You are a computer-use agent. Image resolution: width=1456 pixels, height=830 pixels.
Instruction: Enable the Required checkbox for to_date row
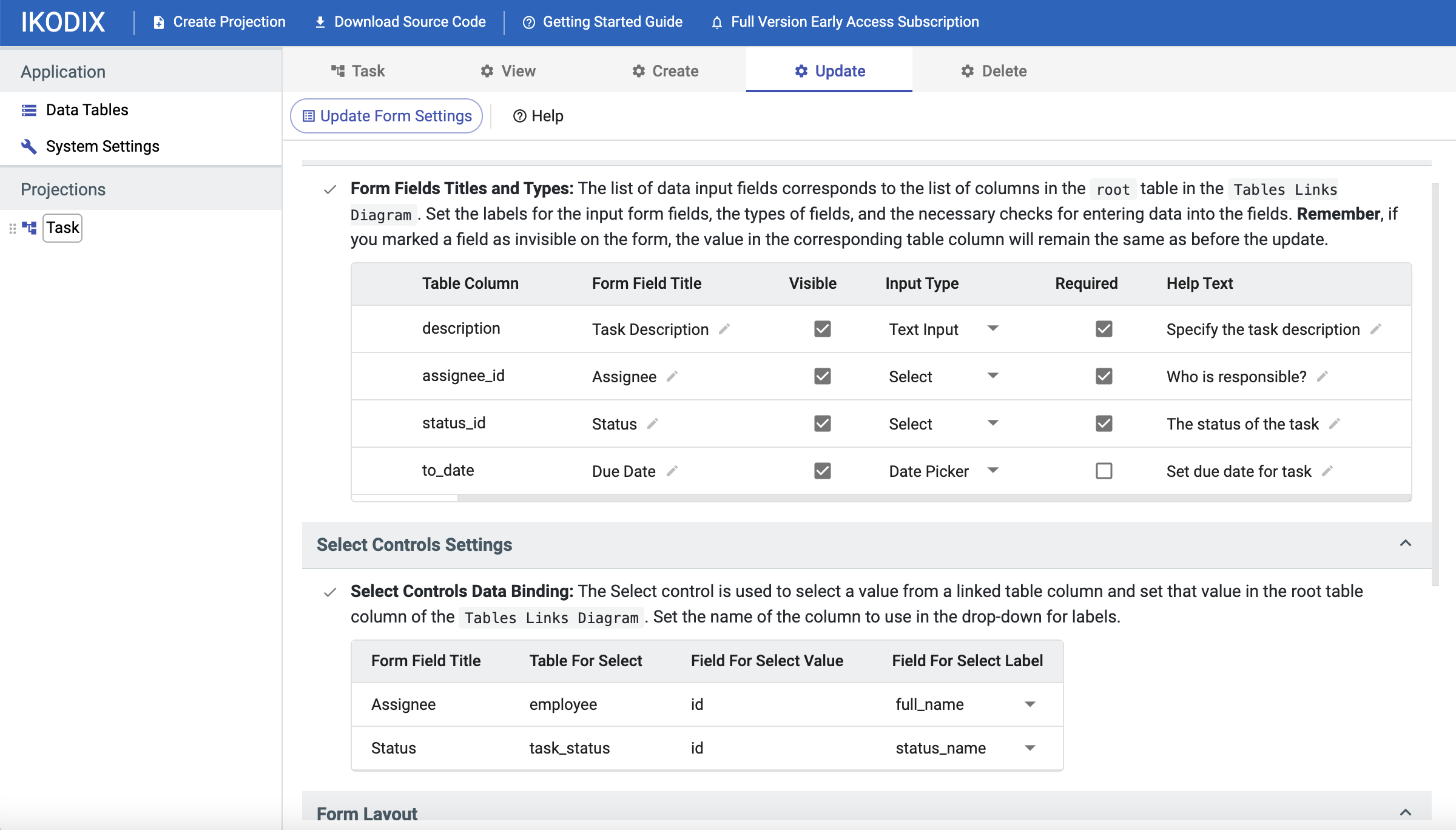1104,471
